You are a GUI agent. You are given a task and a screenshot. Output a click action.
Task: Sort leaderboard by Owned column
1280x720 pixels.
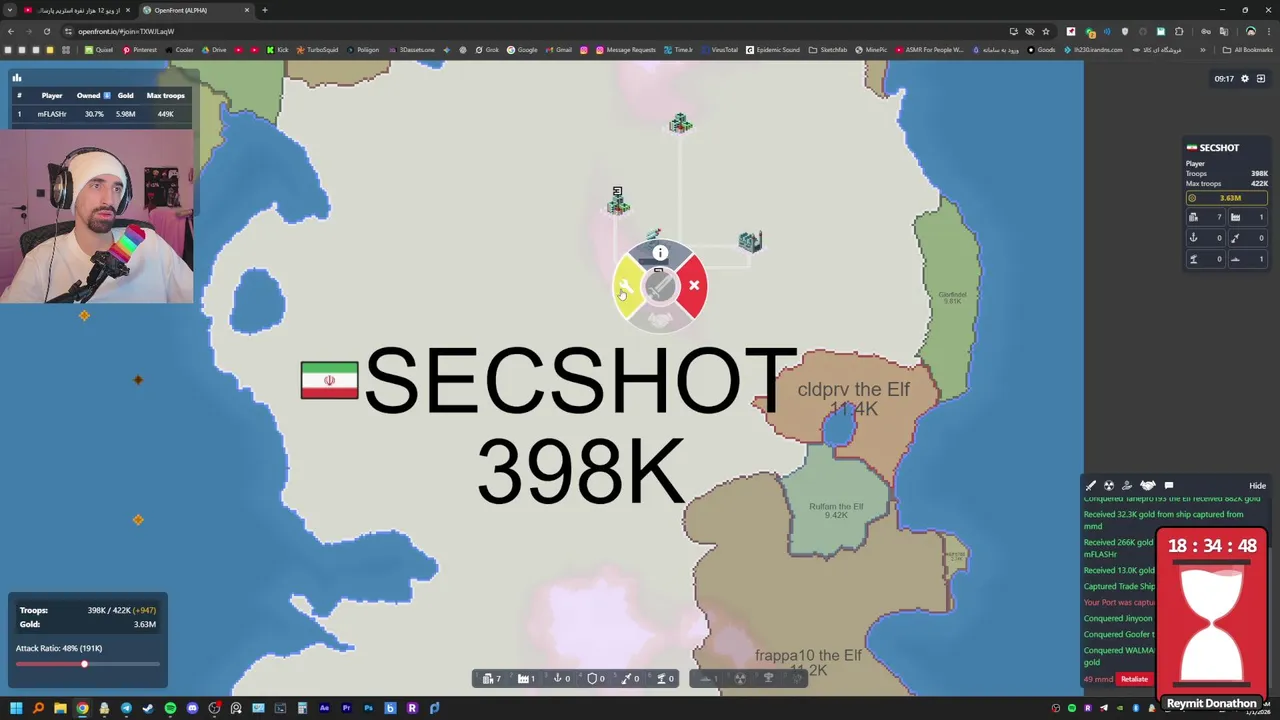coord(92,96)
